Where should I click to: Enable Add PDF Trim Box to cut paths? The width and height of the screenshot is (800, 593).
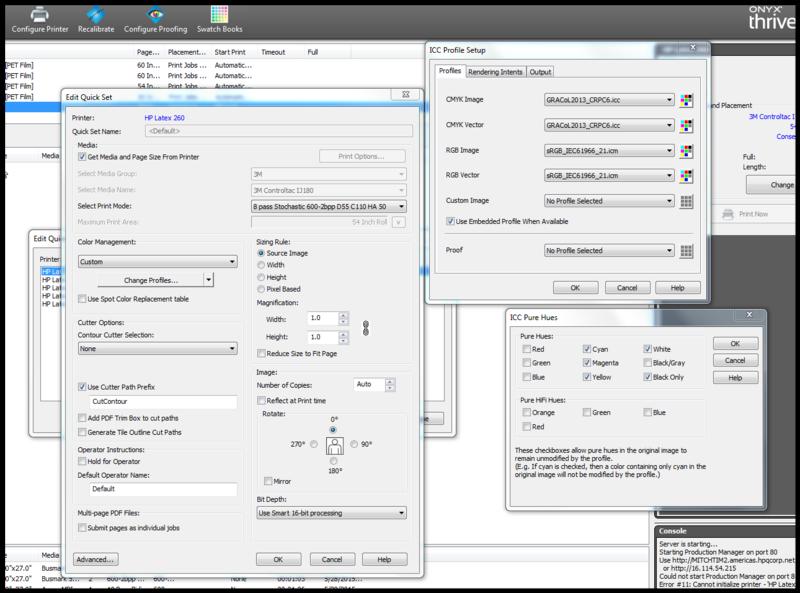pos(82,418)
